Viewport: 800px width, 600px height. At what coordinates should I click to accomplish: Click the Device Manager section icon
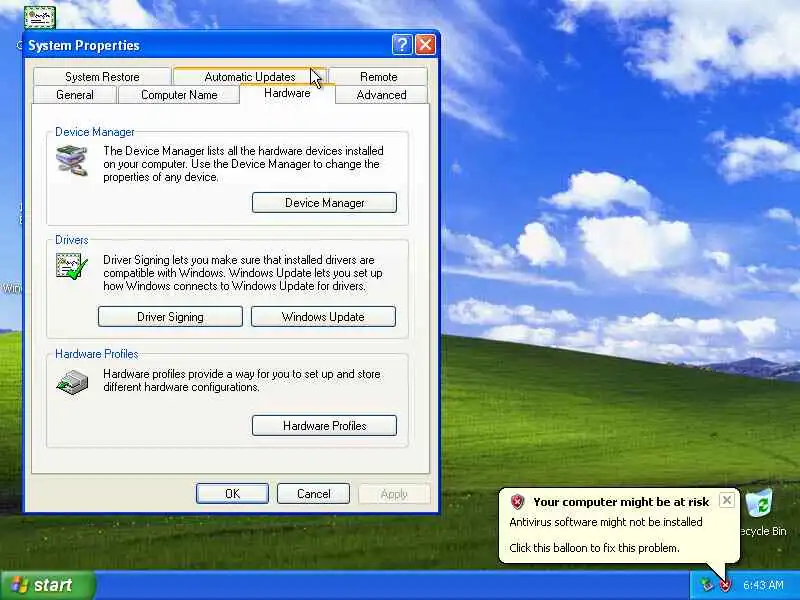tap(72, 160)
